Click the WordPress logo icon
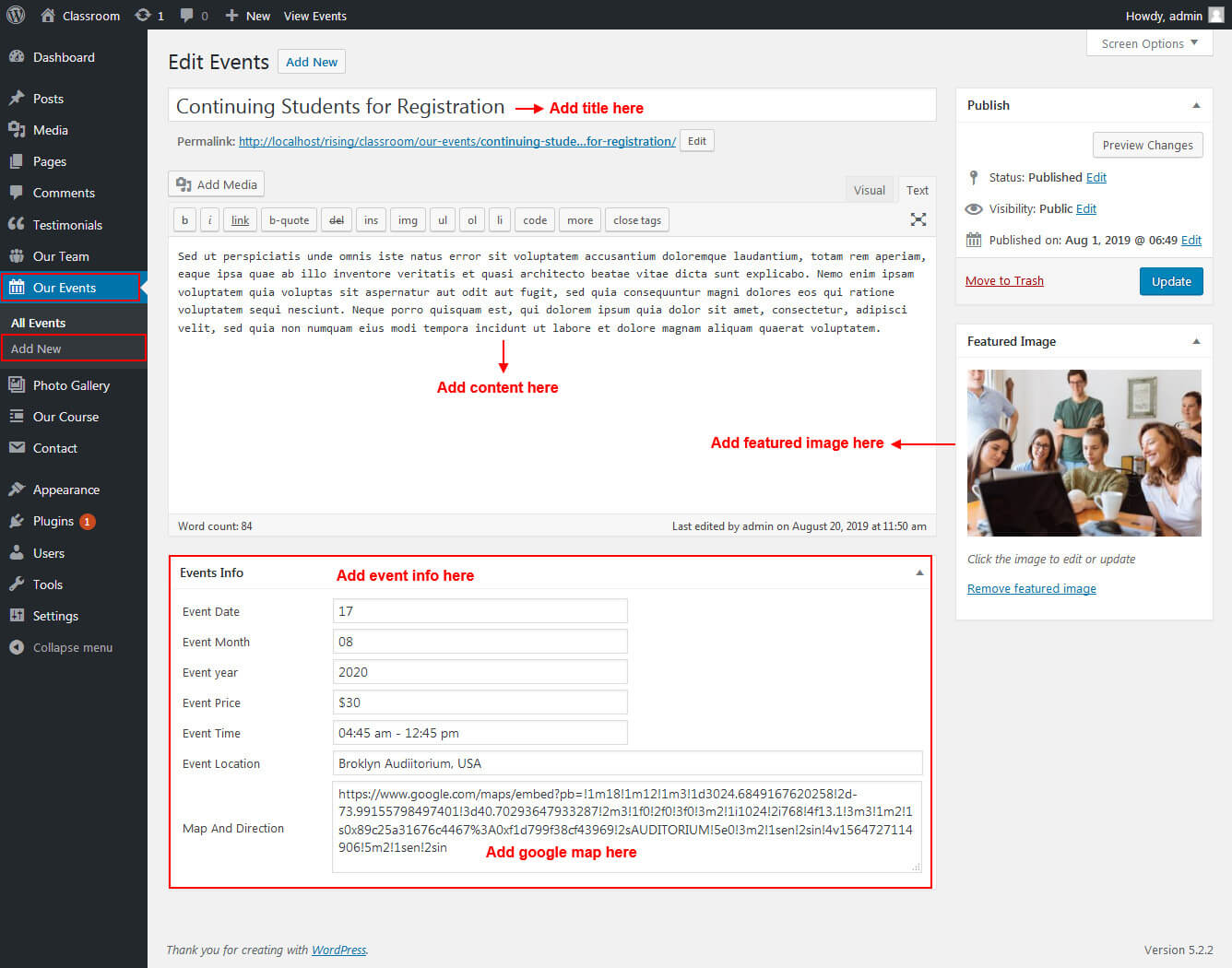Viewport: 1232px width, 968px height. (16, 15)
